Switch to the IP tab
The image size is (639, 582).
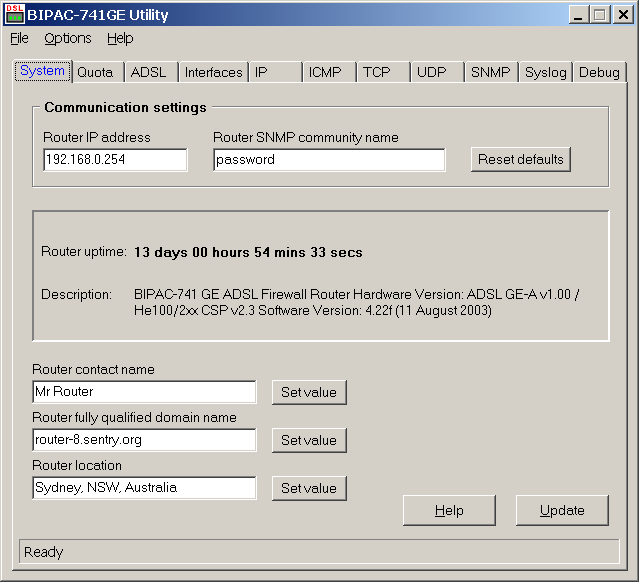click(x=276, y=72)
